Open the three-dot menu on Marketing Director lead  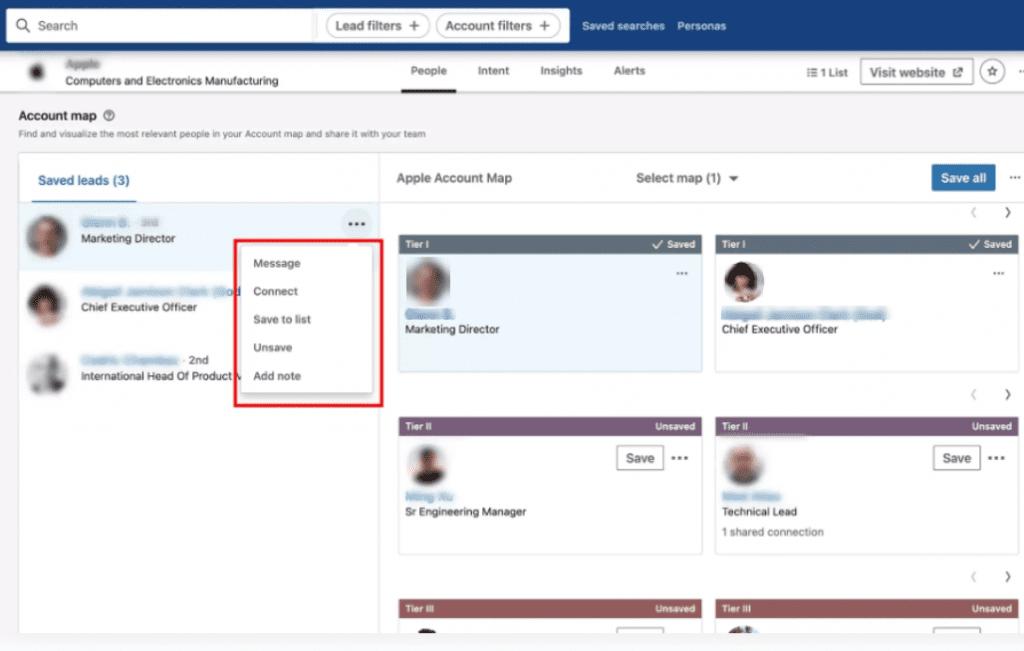pyautogui.click(x=357, y=224)
